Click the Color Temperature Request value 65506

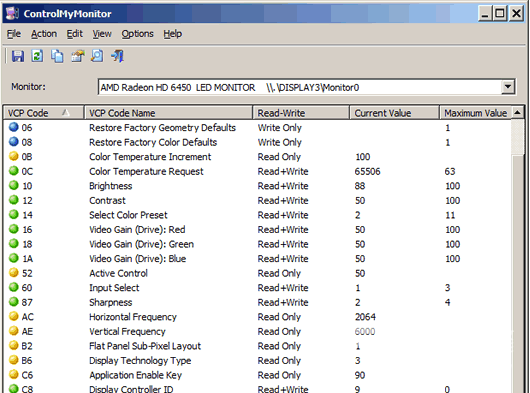[x=367, y=171]
